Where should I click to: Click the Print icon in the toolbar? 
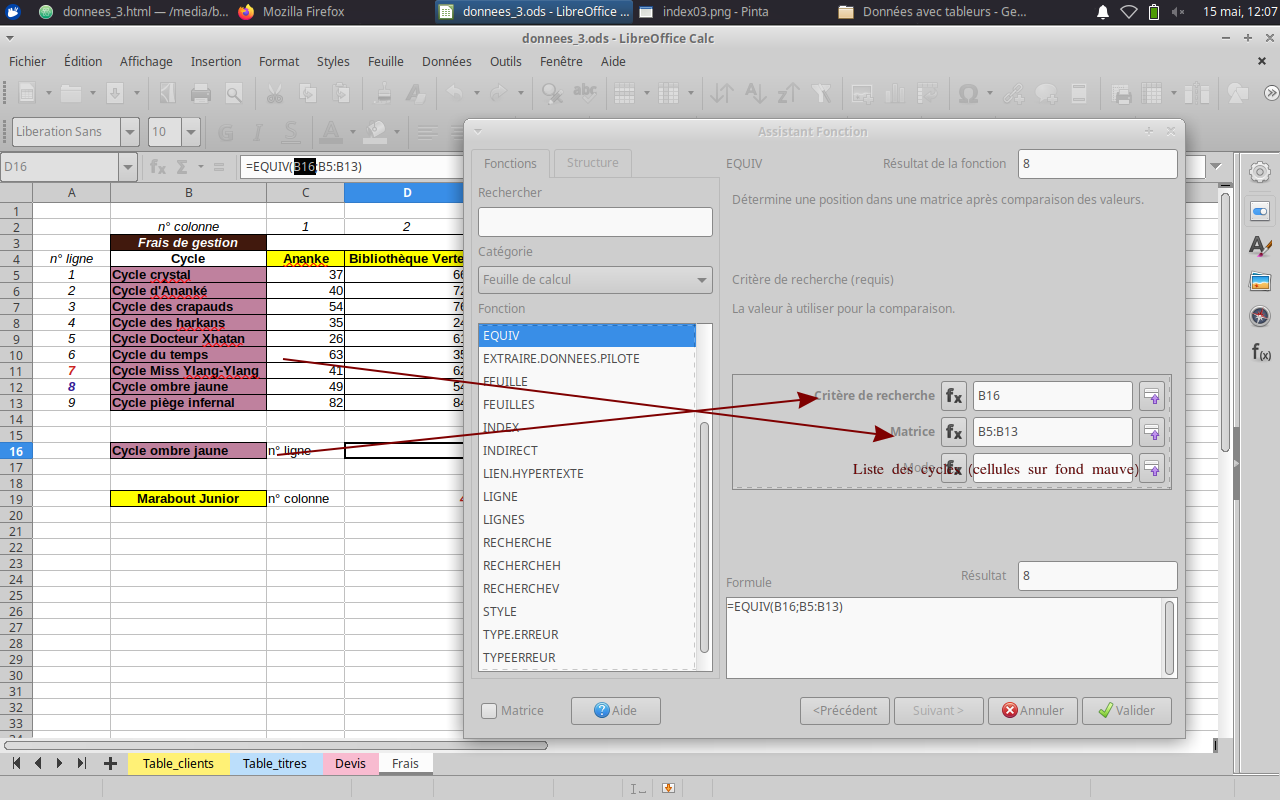tap(200, 94)
